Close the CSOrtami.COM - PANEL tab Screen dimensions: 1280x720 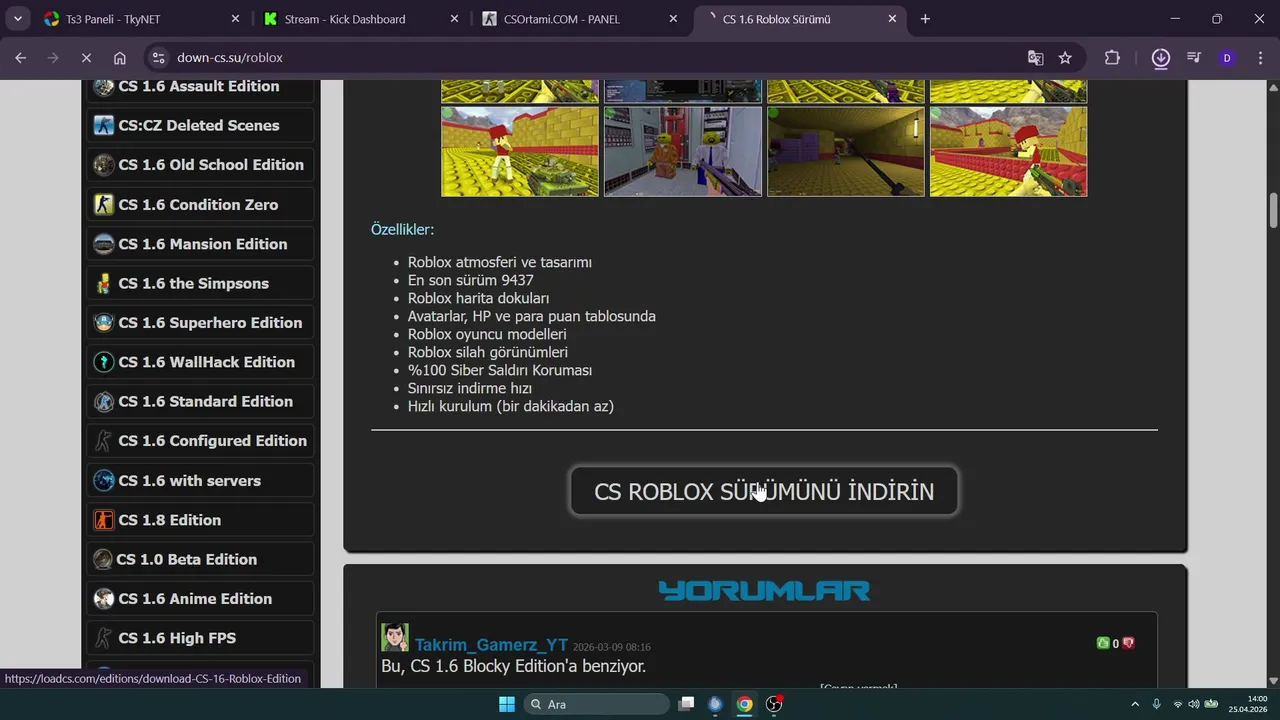coord(673,19)
